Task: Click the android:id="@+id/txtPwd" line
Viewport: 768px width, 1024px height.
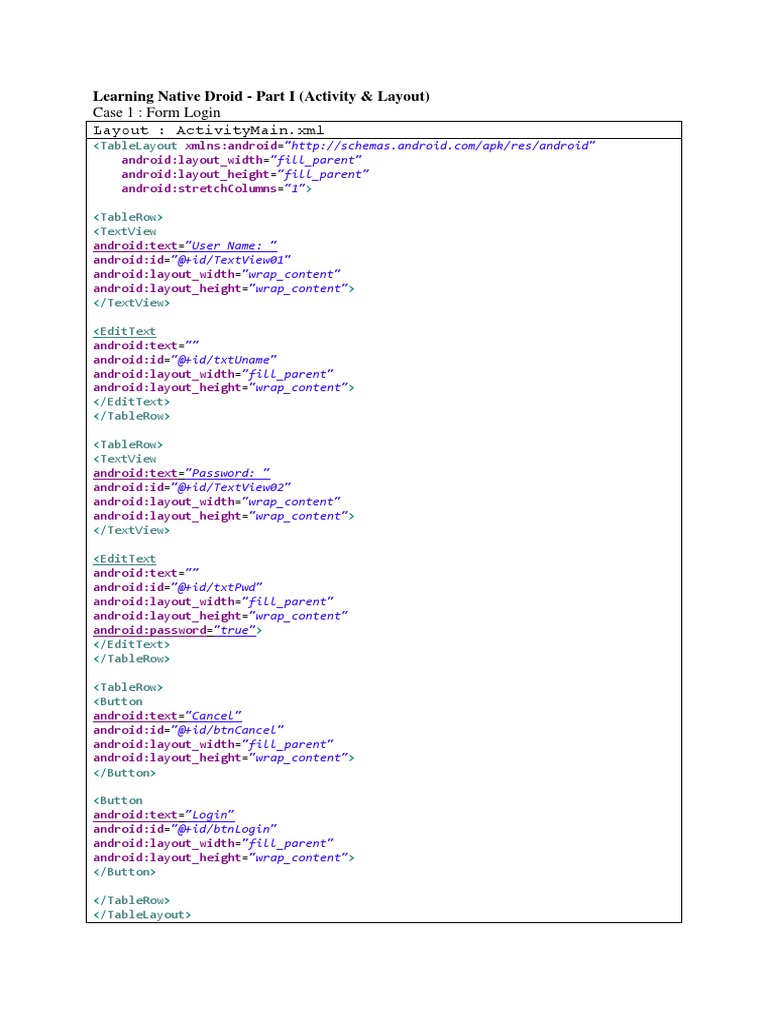Action: click(x=178, y=587)
